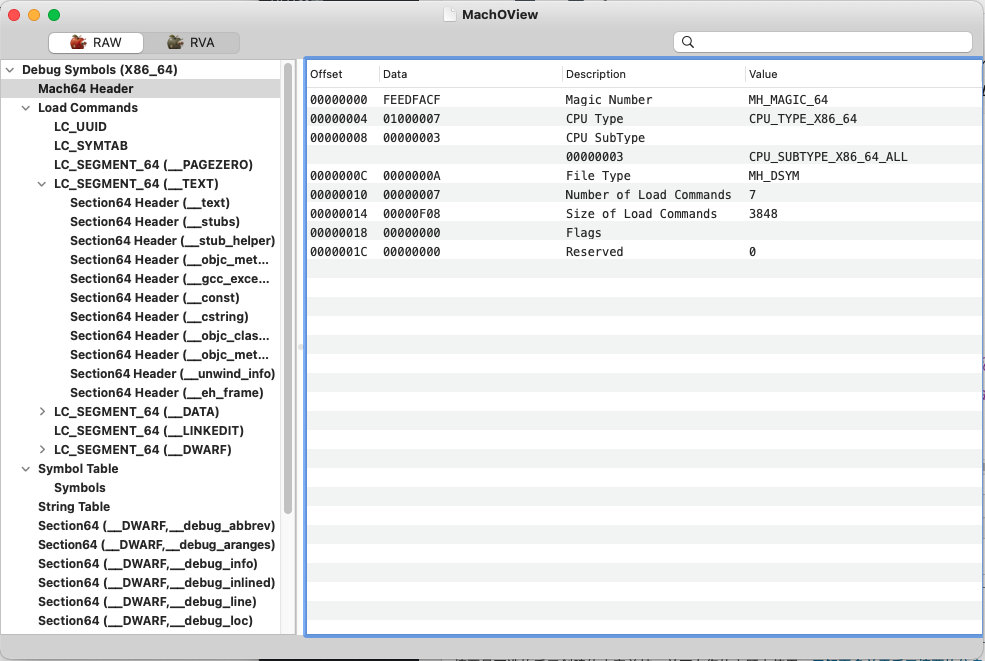Select the Number of Load Commands row
Image resolution: width=985 pixels, height=661 pixels.
coord(645,195)
